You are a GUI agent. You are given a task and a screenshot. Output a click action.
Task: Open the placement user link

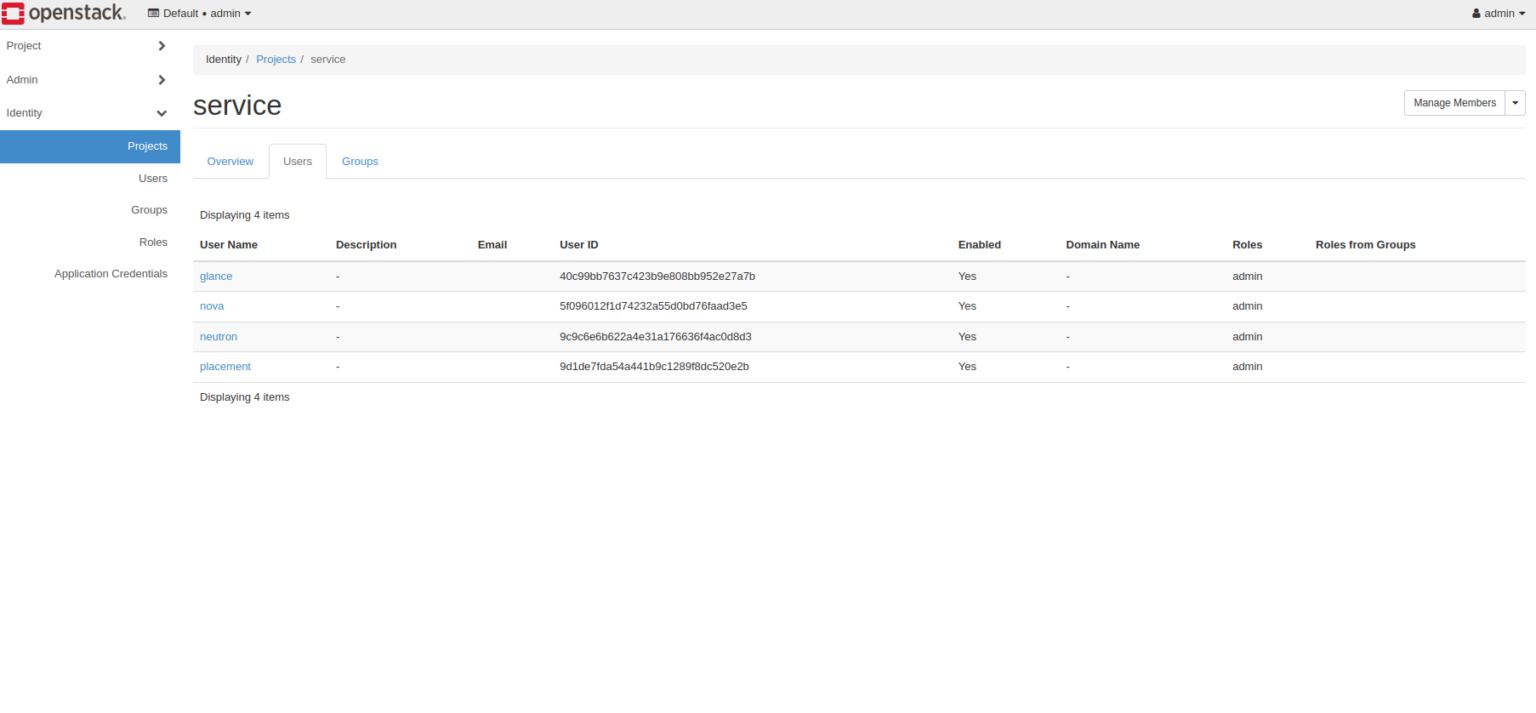pos(225,367)
